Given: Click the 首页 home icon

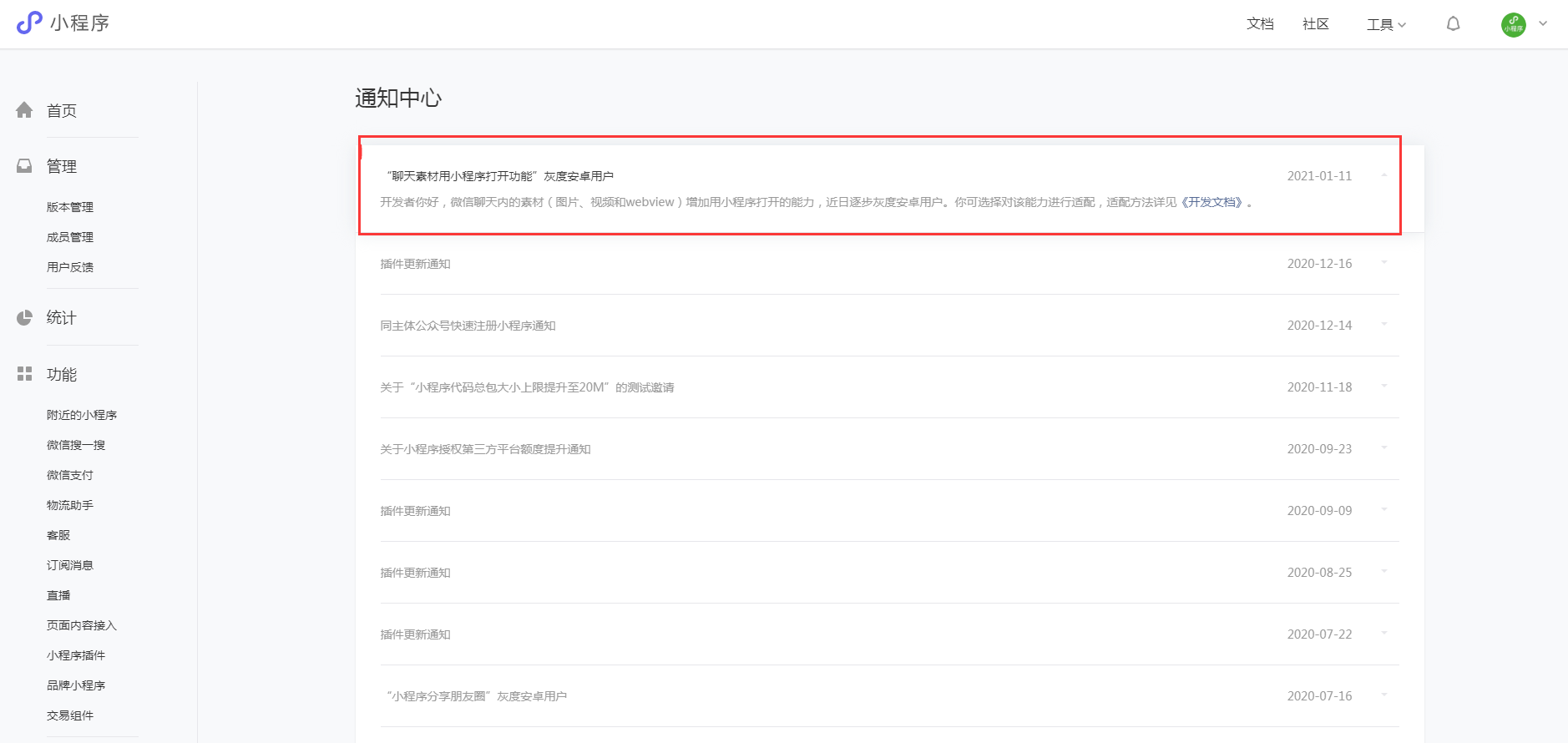Looking at the screenshot, I should tap(24, 110).
